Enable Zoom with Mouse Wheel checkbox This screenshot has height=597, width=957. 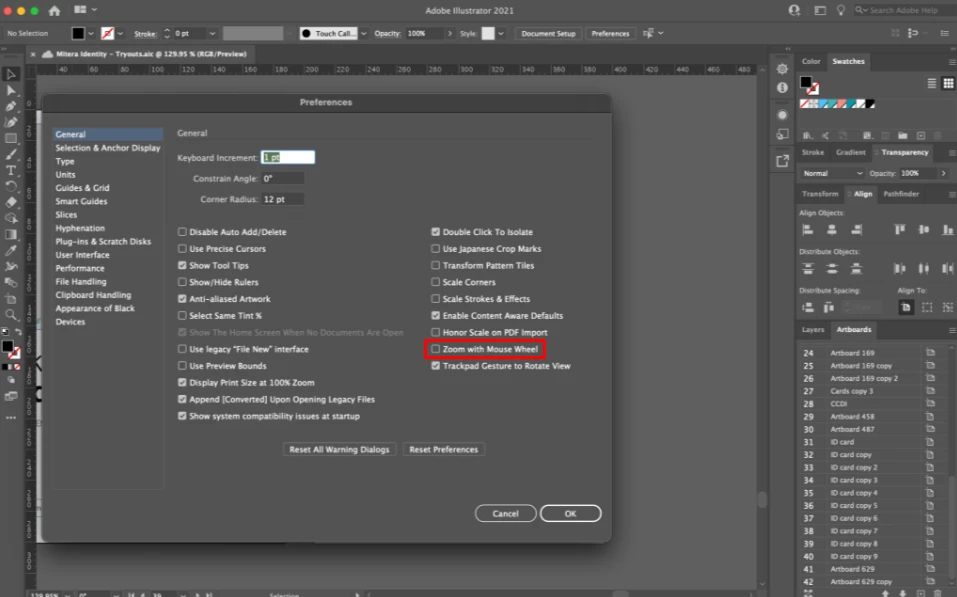click(x=435, y=349)
